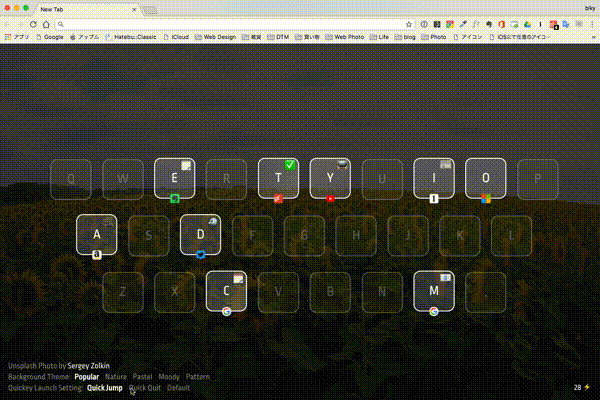Image resolution: width=600 pixels, height=400 pixels.
Task: Set launch setting to Quick Quit
Action: point(145,387)
